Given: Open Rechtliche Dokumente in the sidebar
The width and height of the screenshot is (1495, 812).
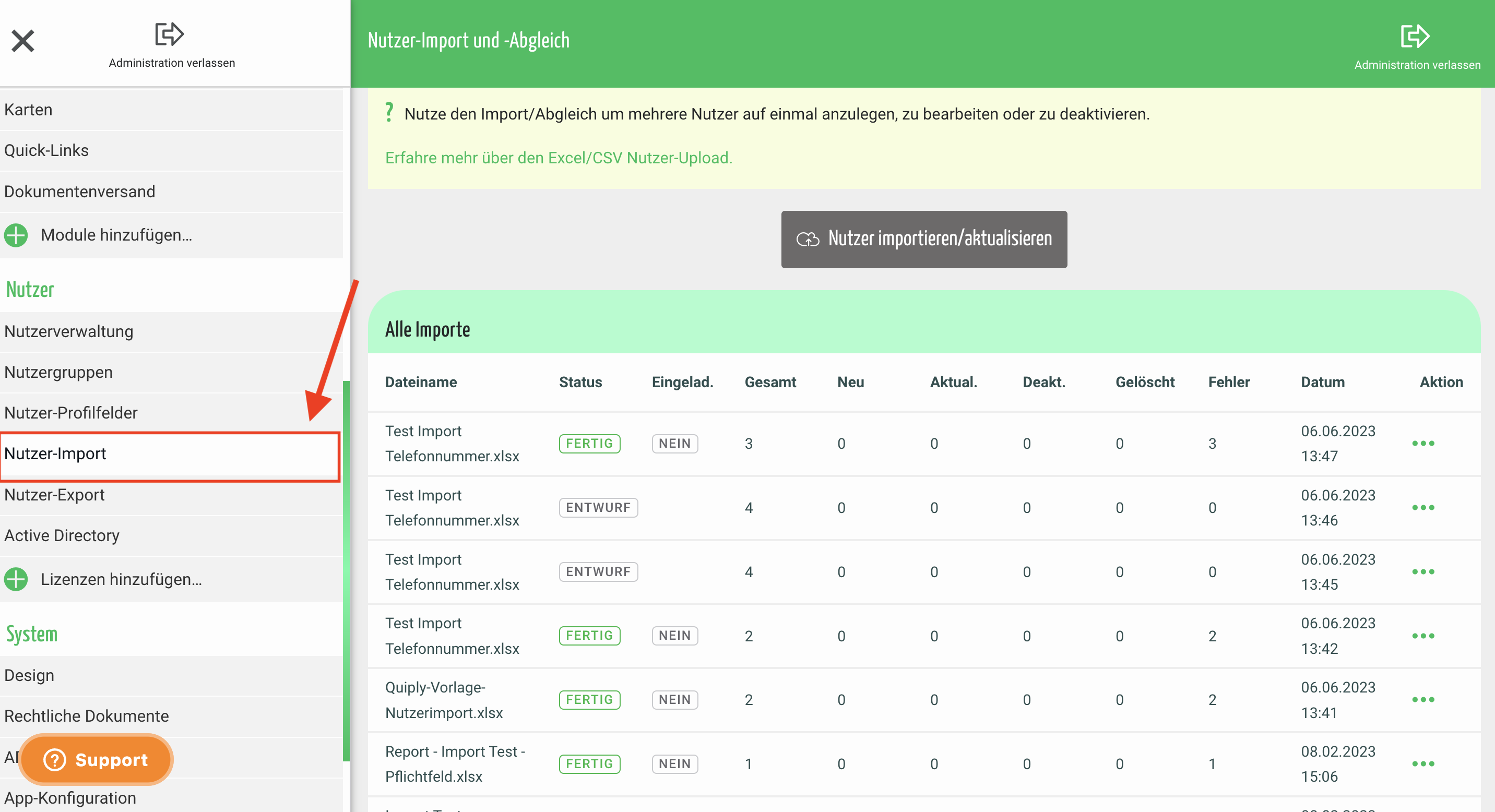Looking at the screenshot, I should [x=172, y=716].
